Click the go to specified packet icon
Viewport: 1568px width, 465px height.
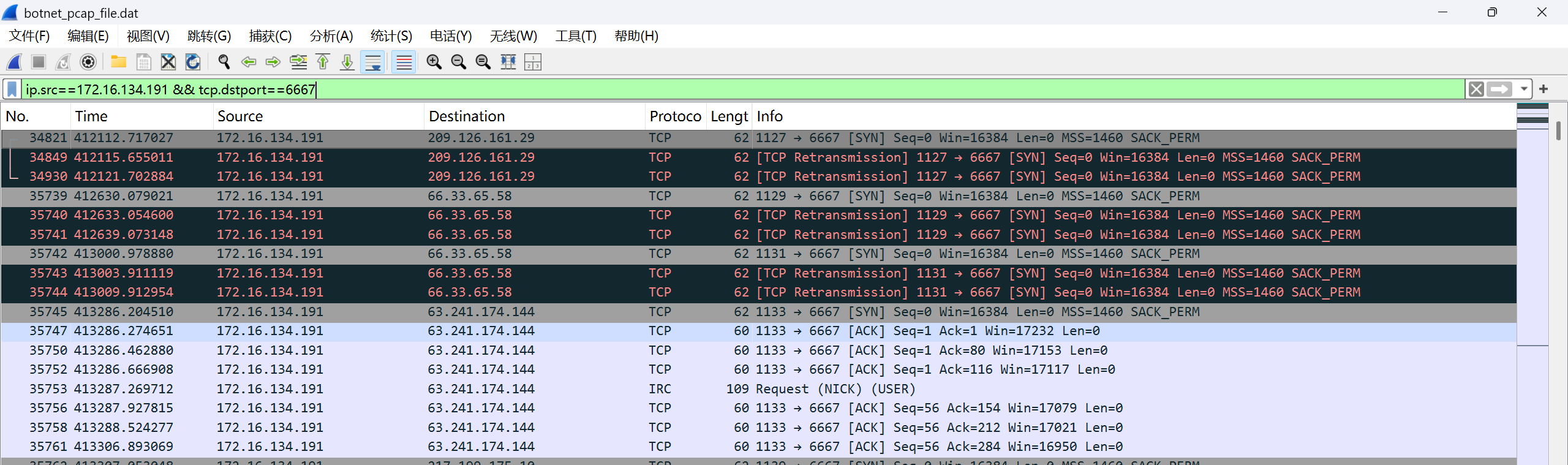298,62
